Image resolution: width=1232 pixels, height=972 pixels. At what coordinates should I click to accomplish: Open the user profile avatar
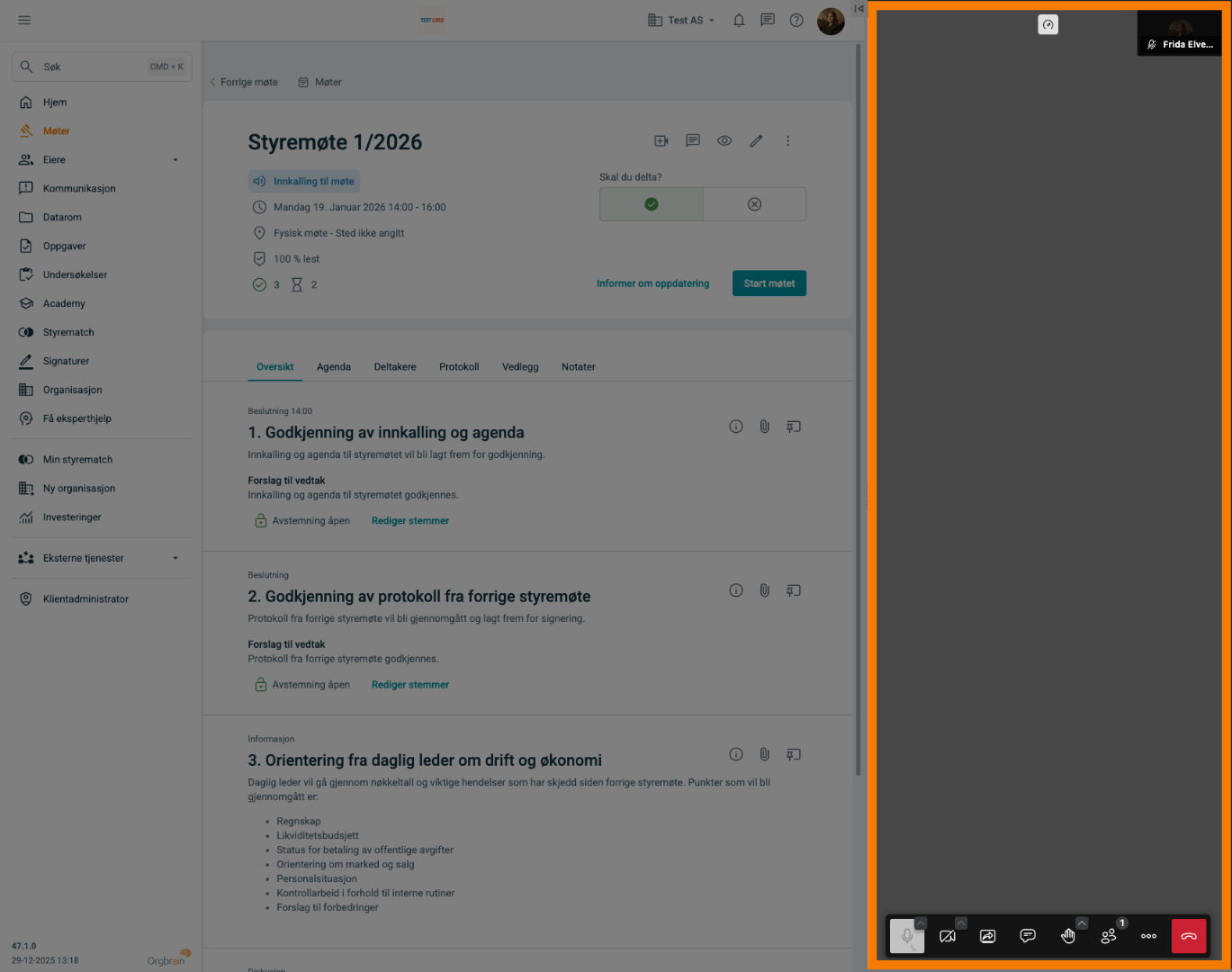tap(831, 21)
